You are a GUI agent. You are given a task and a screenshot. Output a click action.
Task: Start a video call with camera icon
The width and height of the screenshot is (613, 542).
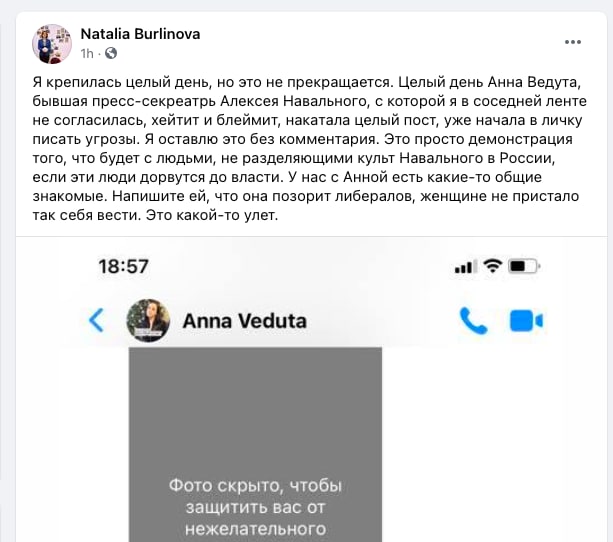(x=526, y=321)
